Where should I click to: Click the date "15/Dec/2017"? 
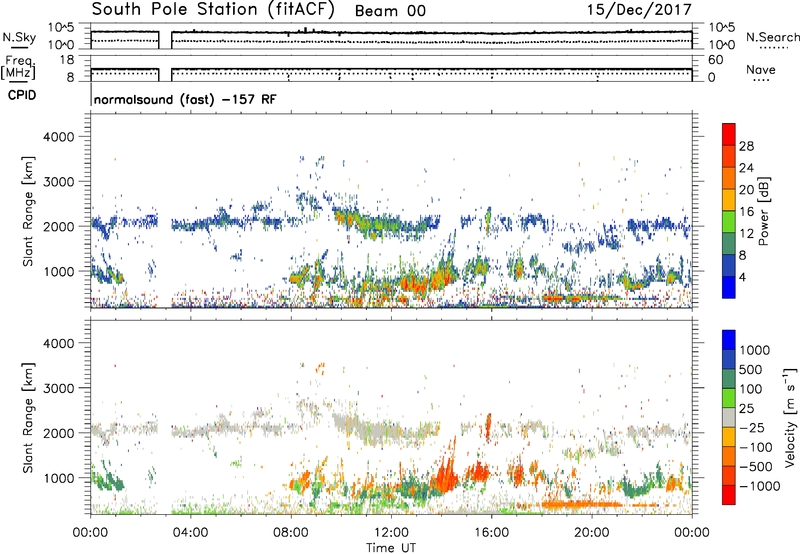pos(639,9)
